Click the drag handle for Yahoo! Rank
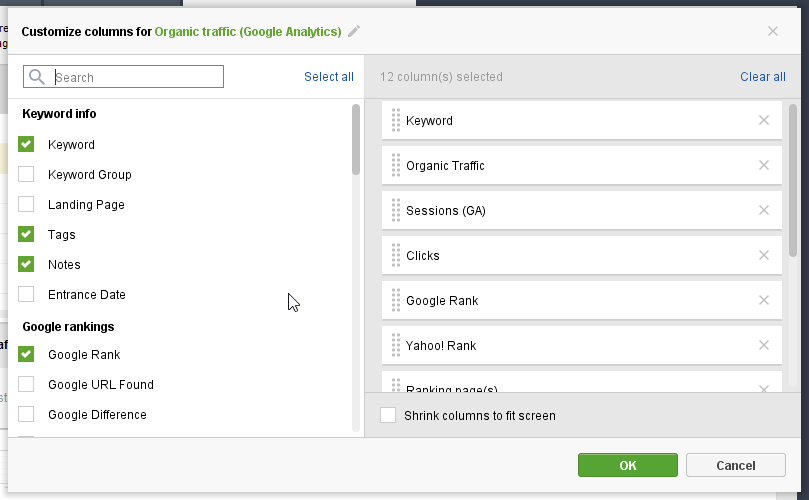The width and height of the screenshot is (809, 500). 396,345
